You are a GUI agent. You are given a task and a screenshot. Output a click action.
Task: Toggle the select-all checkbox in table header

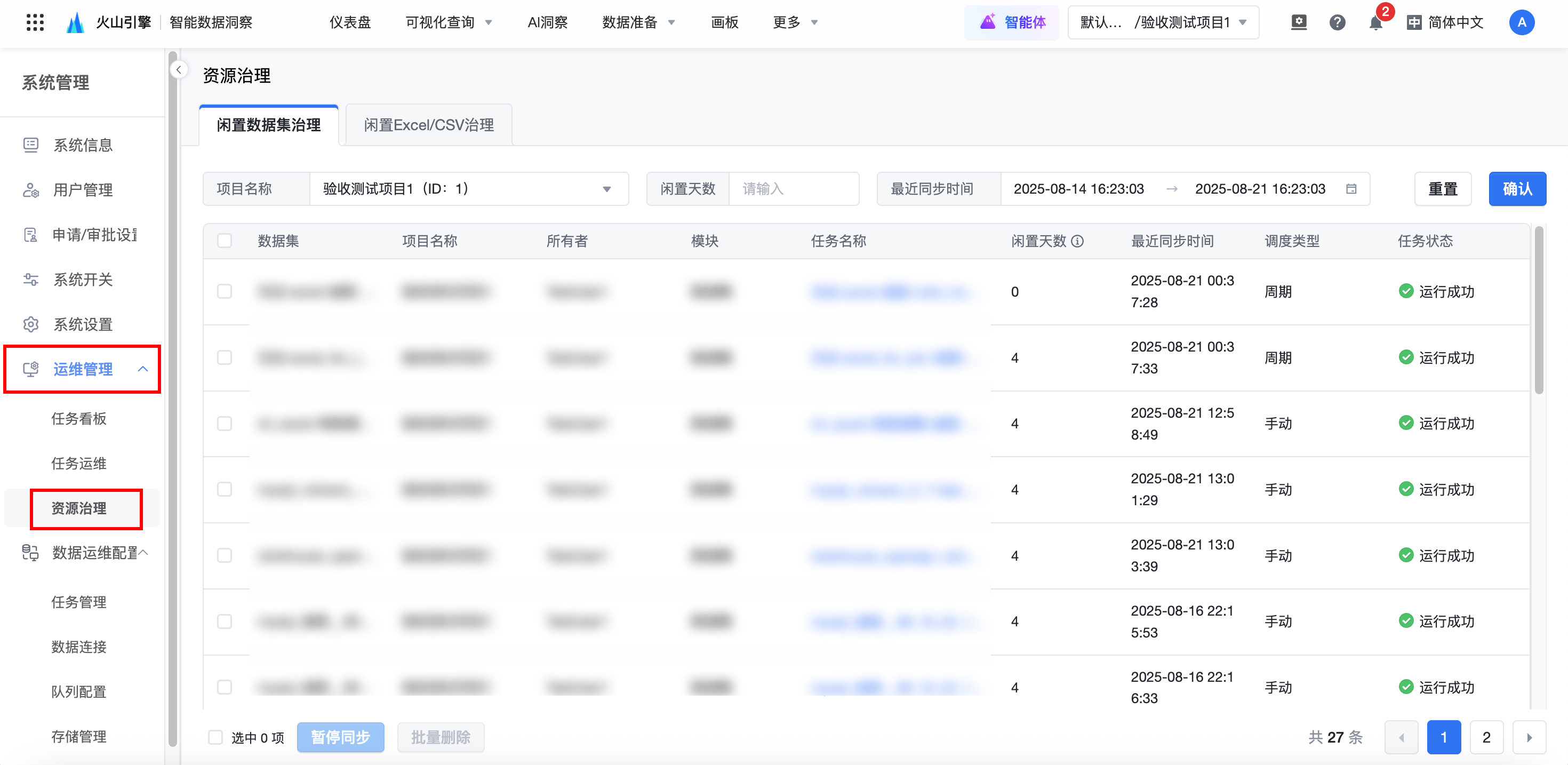click(x=225, y=241)
